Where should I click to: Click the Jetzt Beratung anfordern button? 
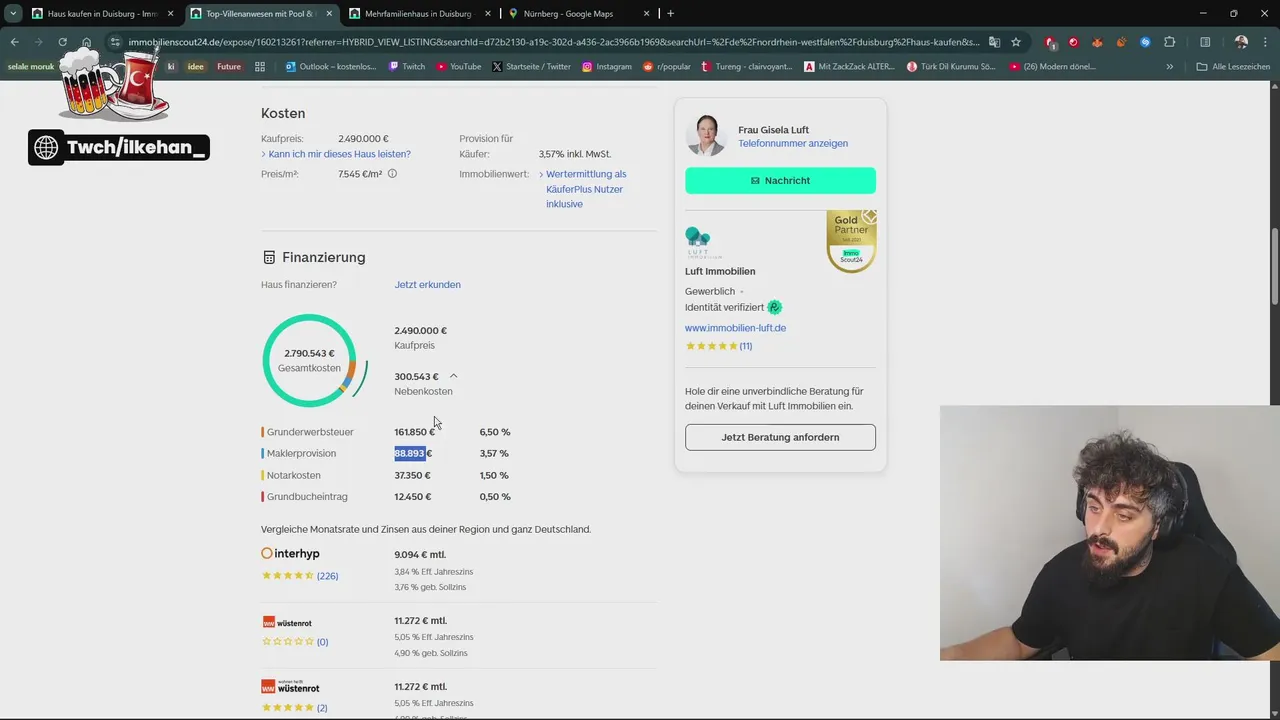(x=780, y=437)
